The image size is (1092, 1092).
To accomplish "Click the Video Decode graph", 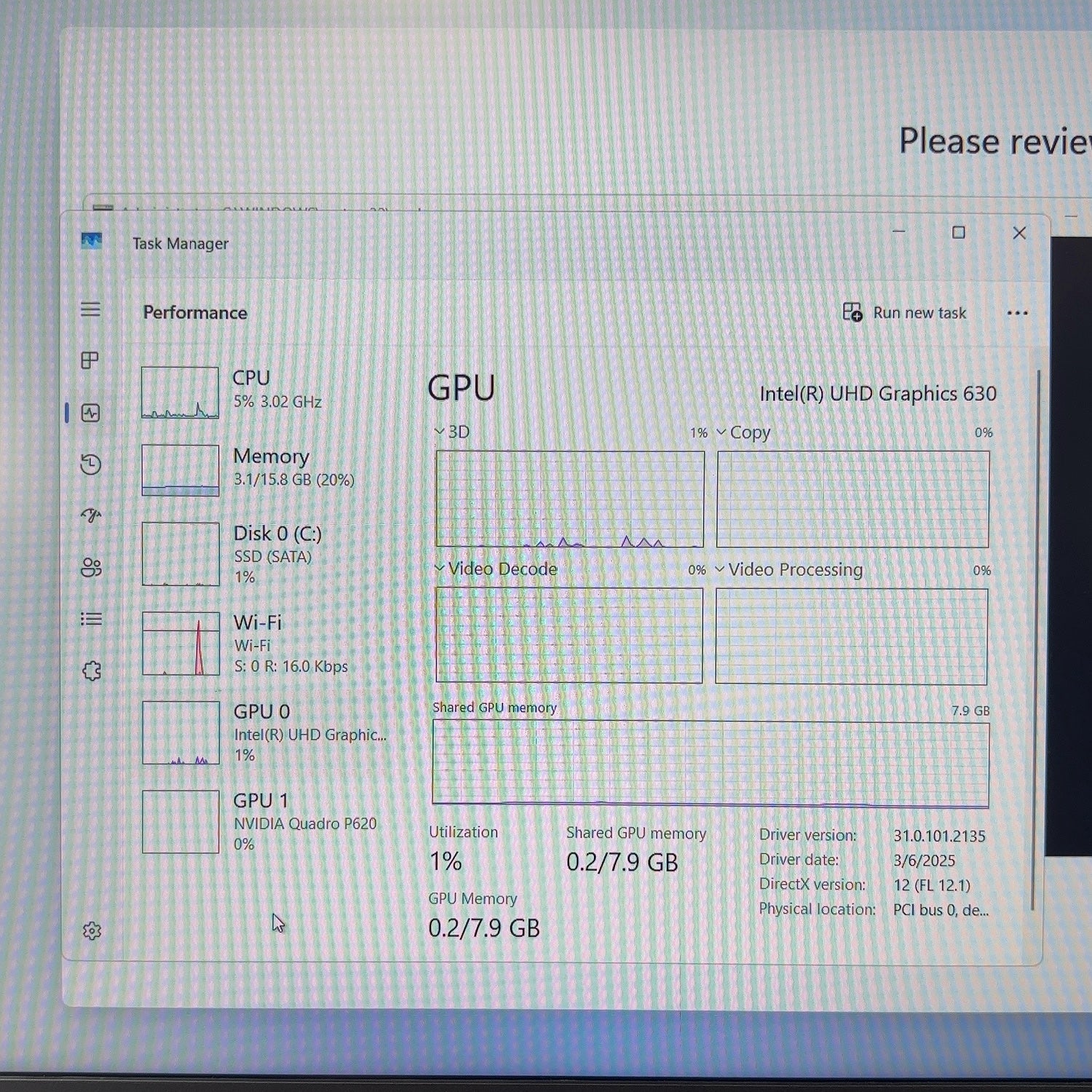I will click(569, 636).
